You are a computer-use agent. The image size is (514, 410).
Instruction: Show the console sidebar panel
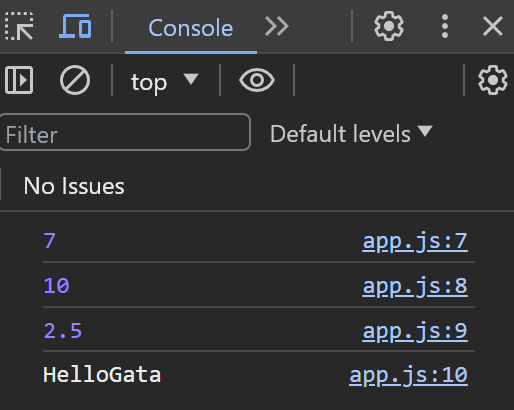(19, 80)
